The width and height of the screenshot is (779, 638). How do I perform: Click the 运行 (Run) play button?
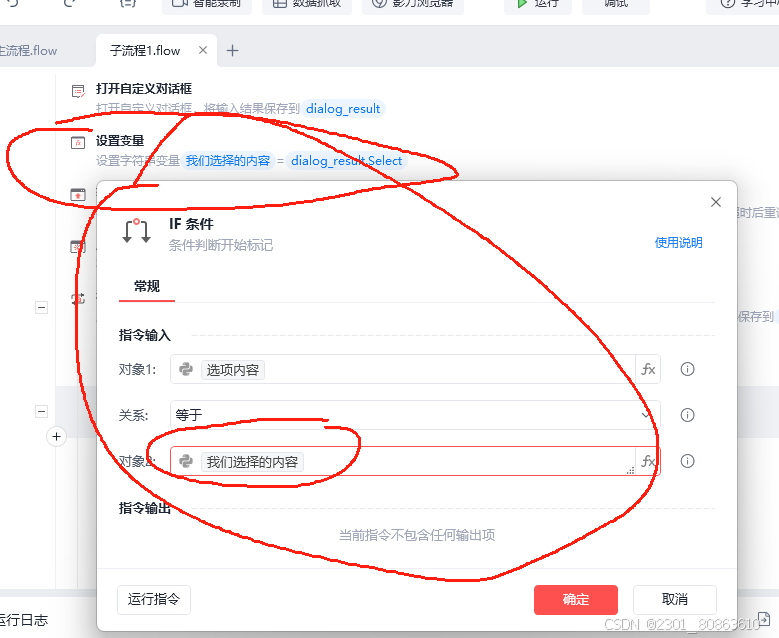point(538,4)
